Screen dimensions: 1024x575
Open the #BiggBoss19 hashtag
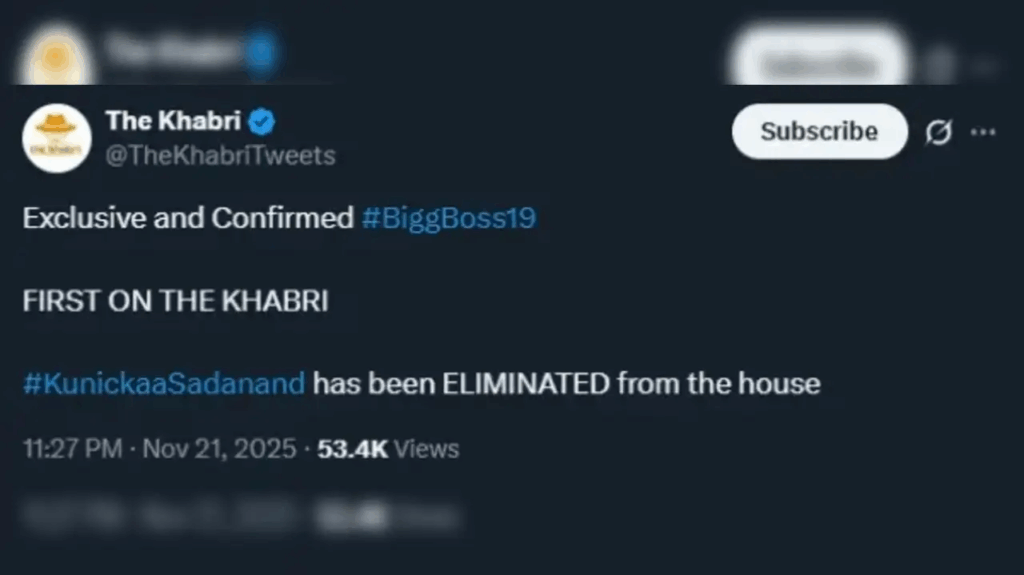(448, 218)
